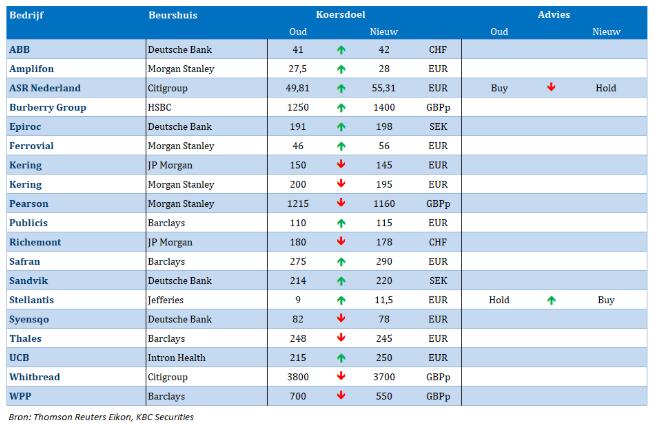This screenshot has width=655, height=427.
Task: Select the Beurshuis column header
Action: point(173,15)
